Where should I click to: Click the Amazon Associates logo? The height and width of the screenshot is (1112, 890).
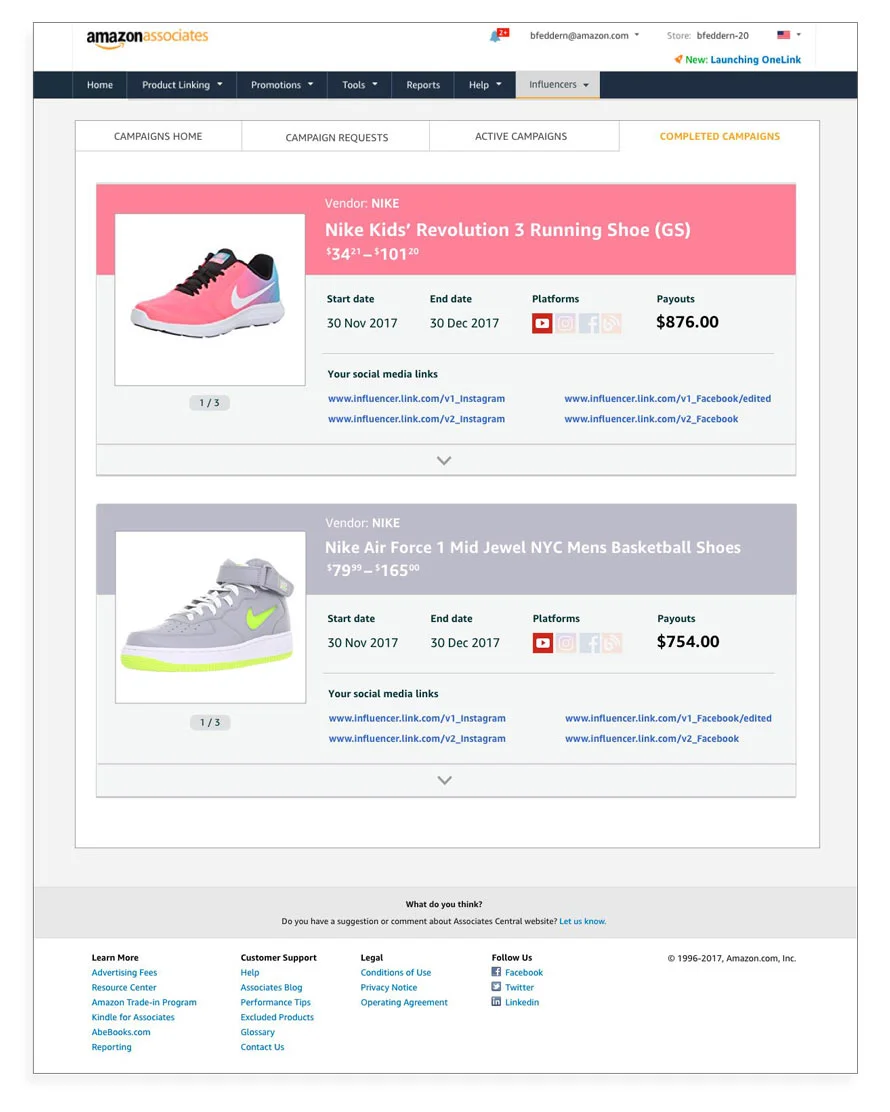[148, 38]
